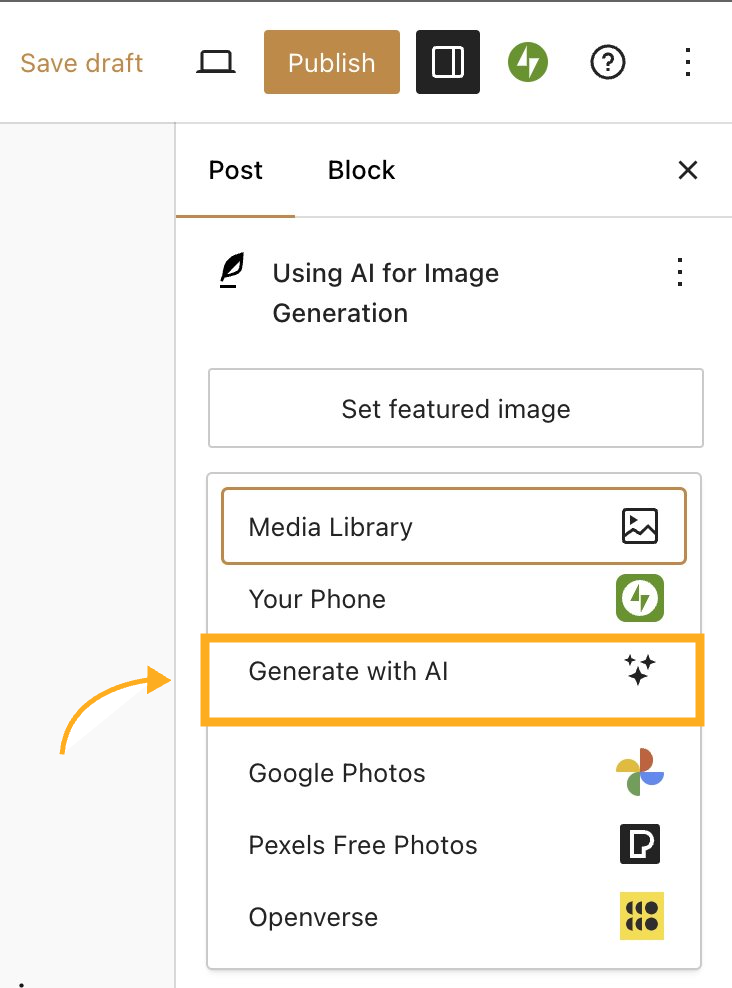Switch to the Block tab

(x=361, y=170)
